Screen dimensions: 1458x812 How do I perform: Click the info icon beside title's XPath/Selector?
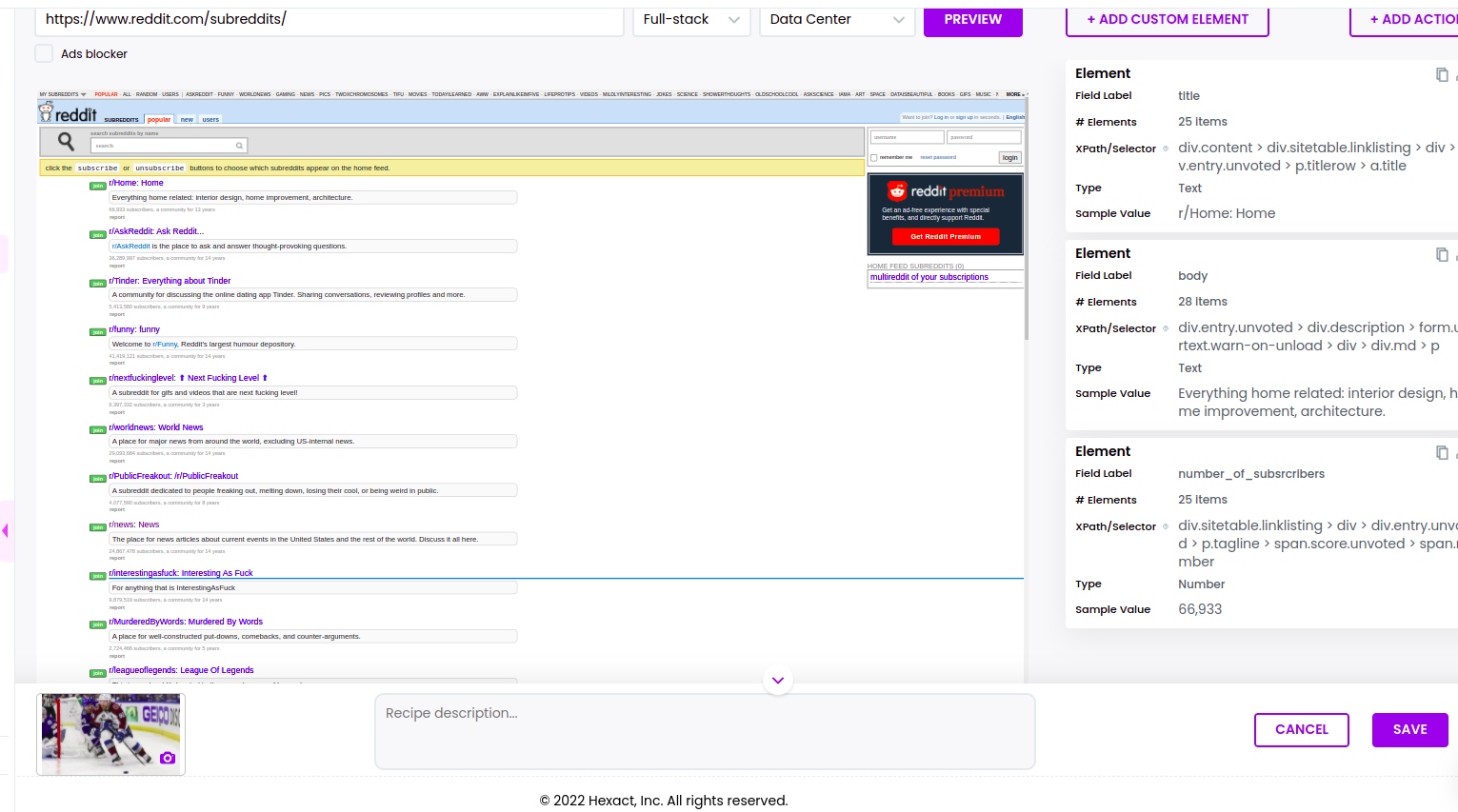click(1166, 149)
